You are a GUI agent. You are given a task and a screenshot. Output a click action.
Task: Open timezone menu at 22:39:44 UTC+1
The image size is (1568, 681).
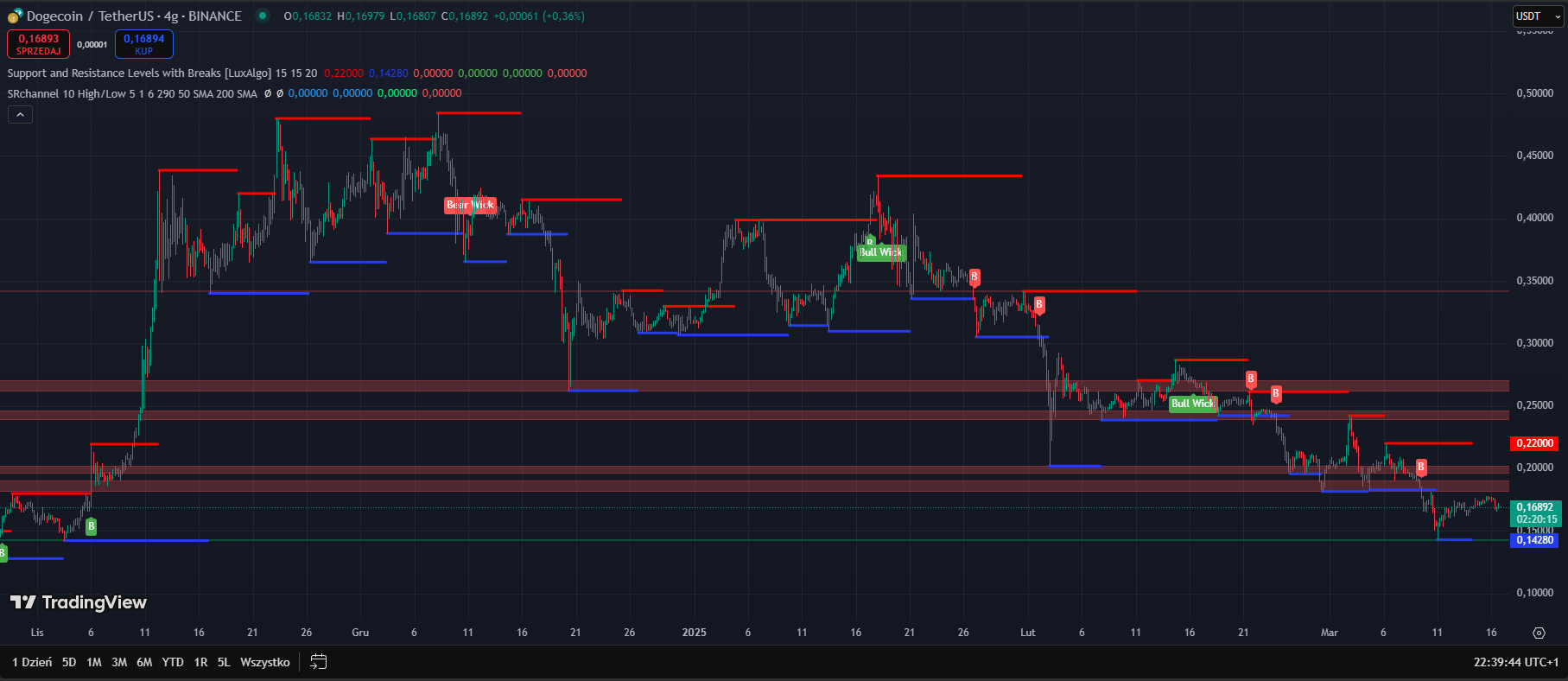(1515, 662)
